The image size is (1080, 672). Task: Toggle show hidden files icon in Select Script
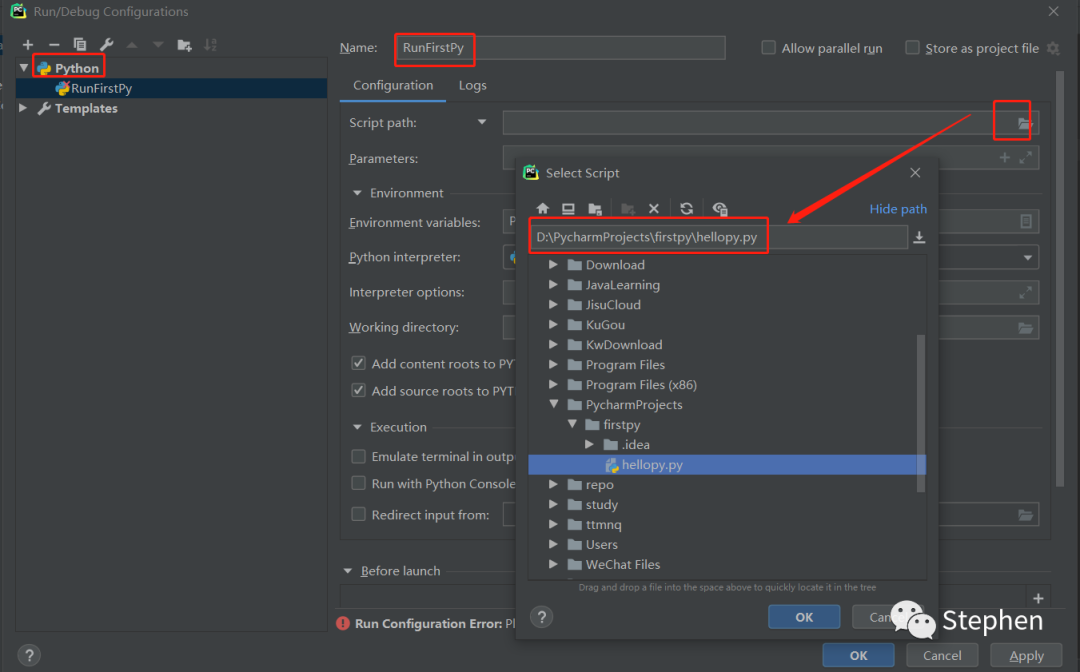[720, 209]
